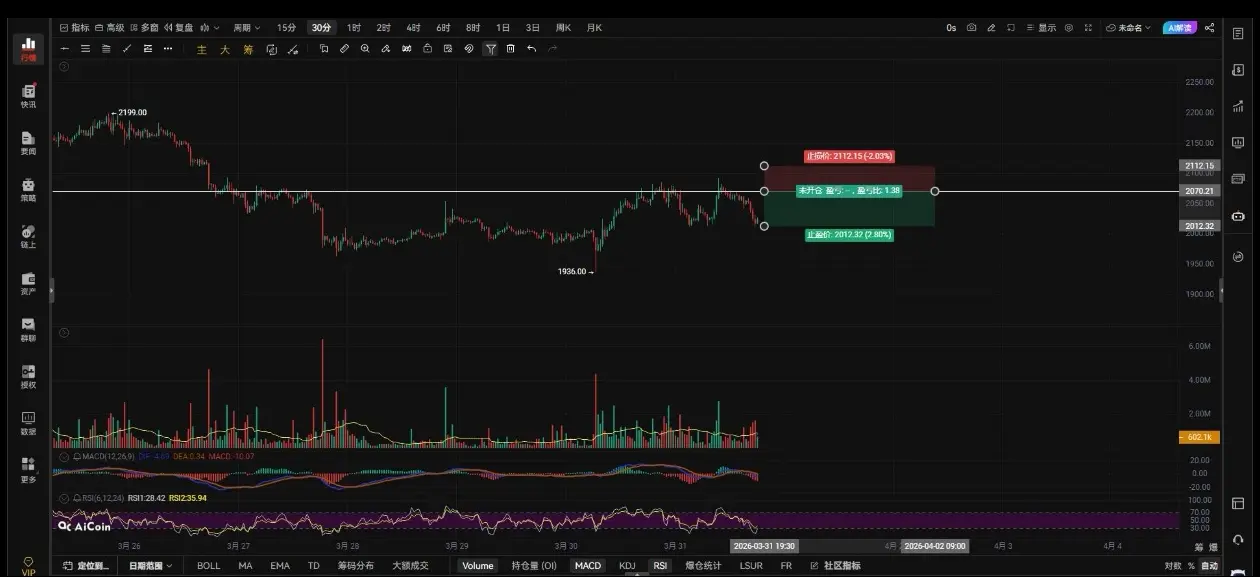
Task: Open the 数据 data sidebar icon
Action: (28, 424)
